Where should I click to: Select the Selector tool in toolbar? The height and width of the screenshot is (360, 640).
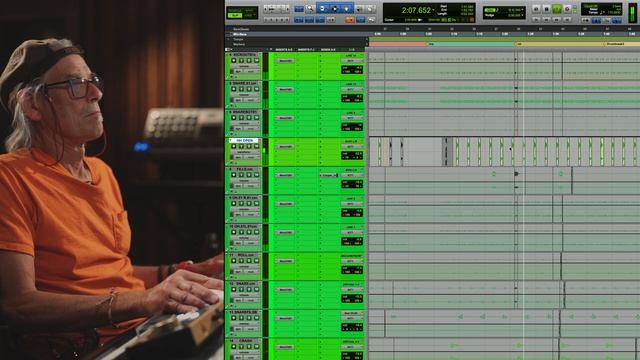[x=335, y=9]
